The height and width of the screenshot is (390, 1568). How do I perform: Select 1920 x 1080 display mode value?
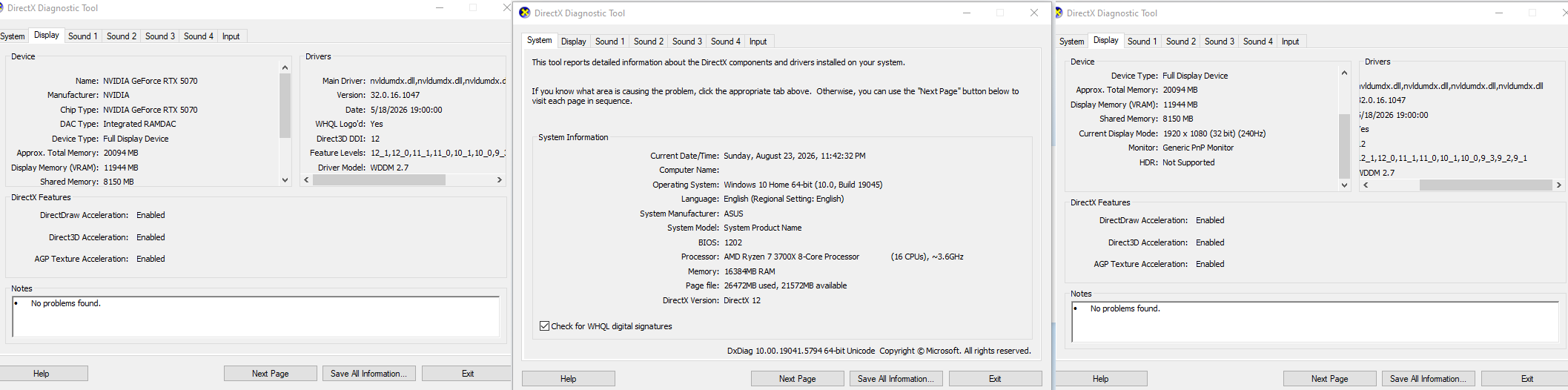pos(1214,133)
